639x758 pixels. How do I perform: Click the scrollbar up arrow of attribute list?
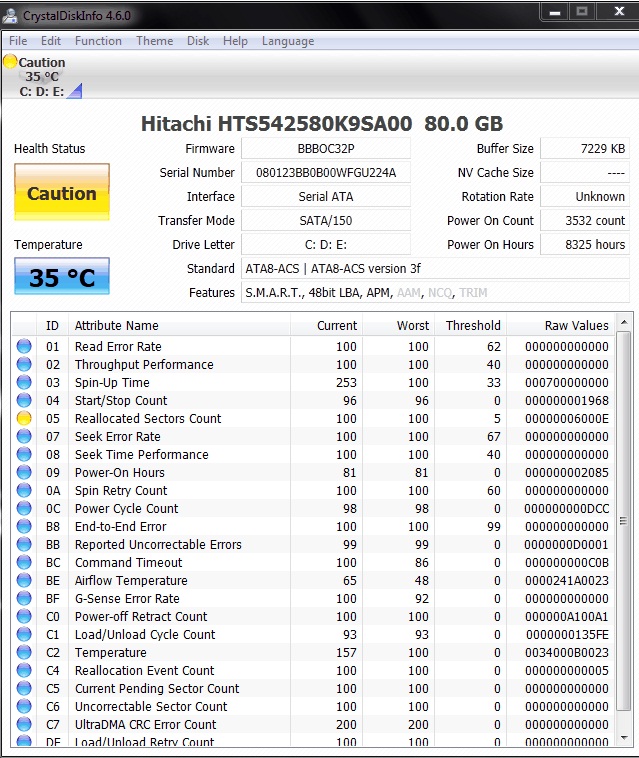(624, 322)
